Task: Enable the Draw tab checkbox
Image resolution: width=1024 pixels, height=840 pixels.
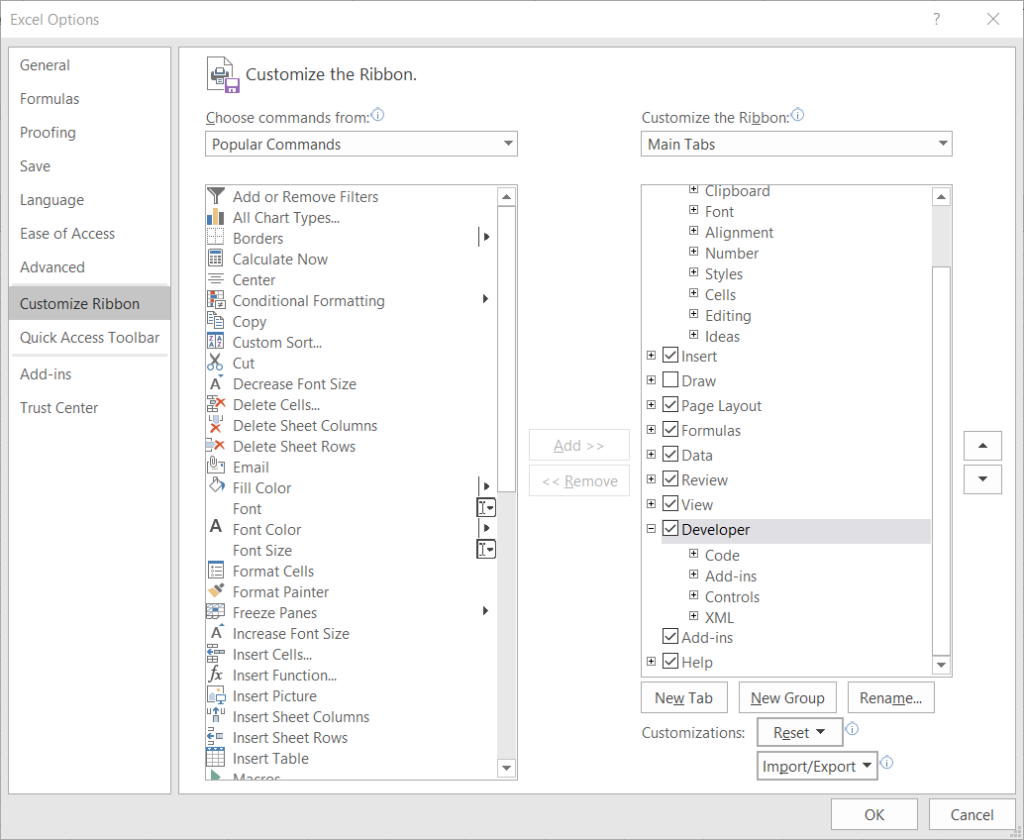Action: [670, 380]
